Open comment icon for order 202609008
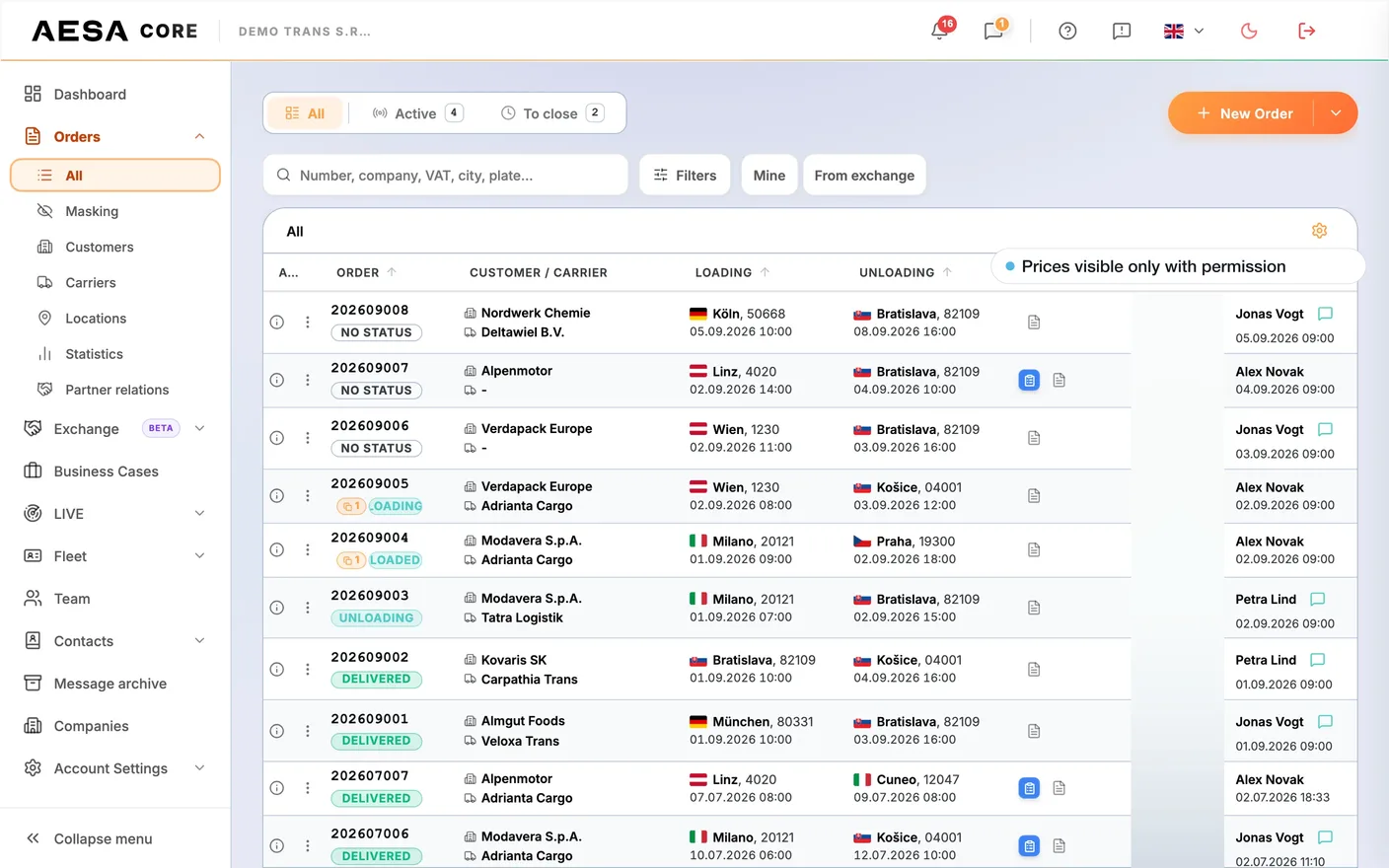The width and height of the screenshot is (1389, 868). (1325, 314)
